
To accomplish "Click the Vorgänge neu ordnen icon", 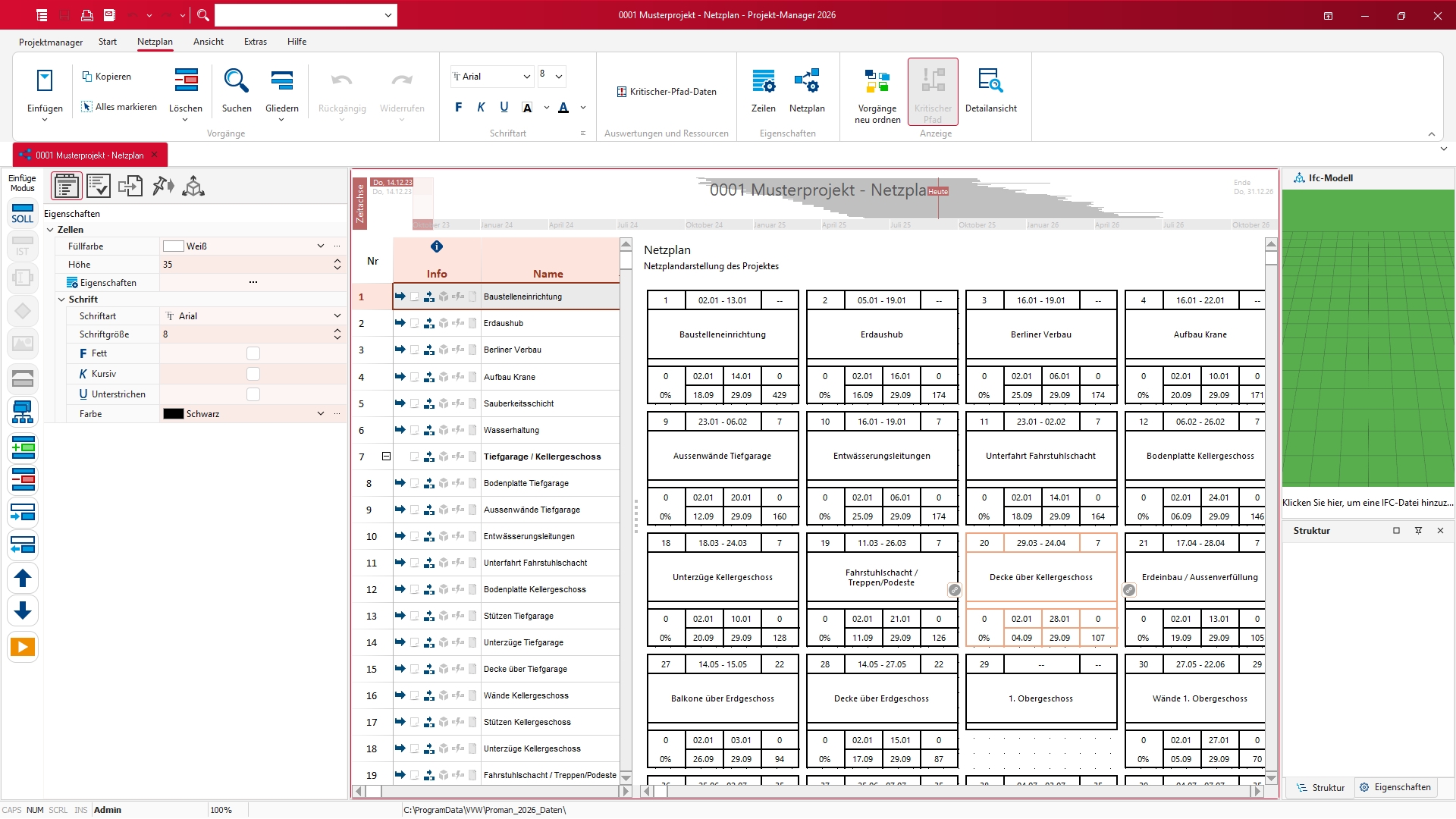I will tap(877, 81).
